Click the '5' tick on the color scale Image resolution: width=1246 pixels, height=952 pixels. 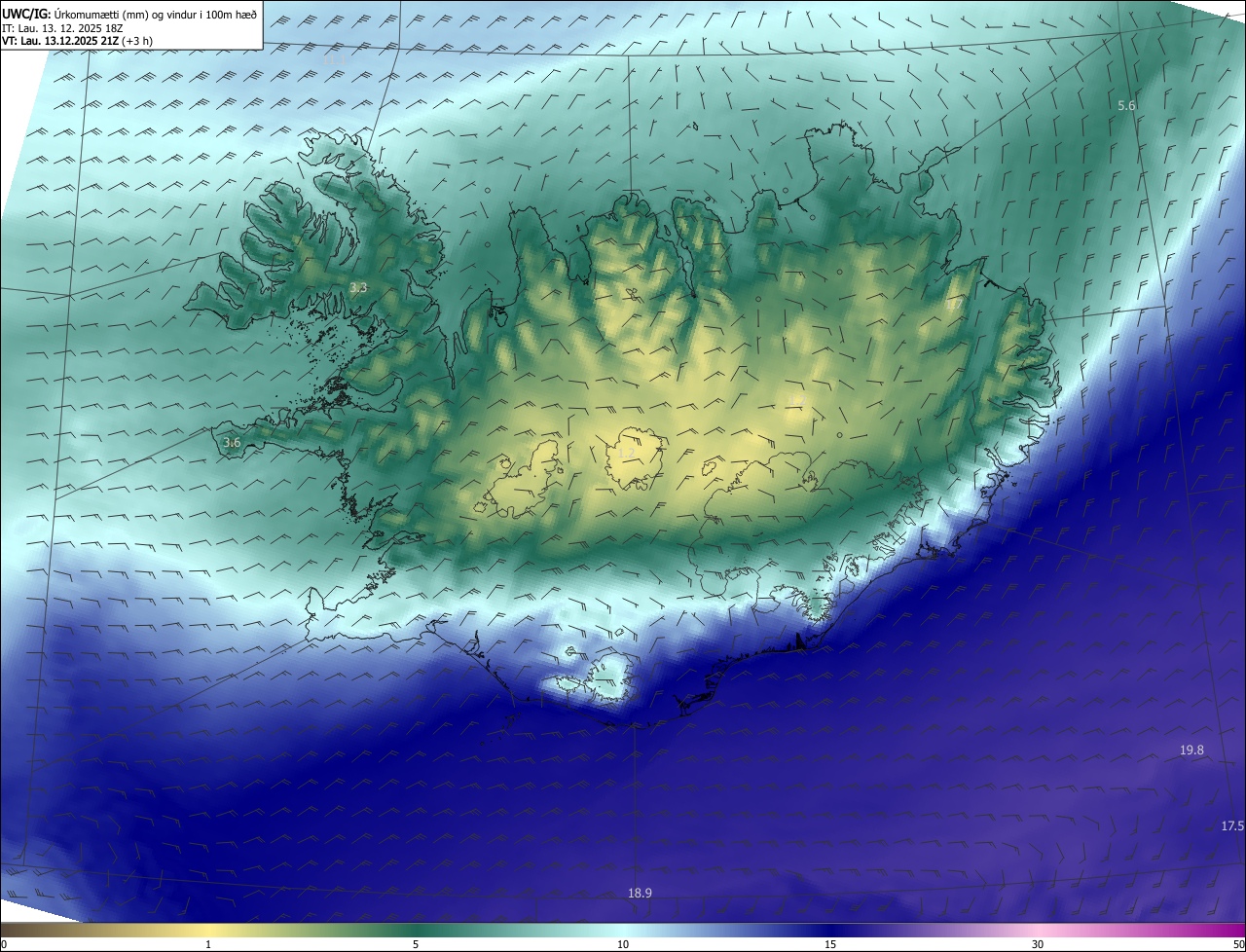(416, 944)
